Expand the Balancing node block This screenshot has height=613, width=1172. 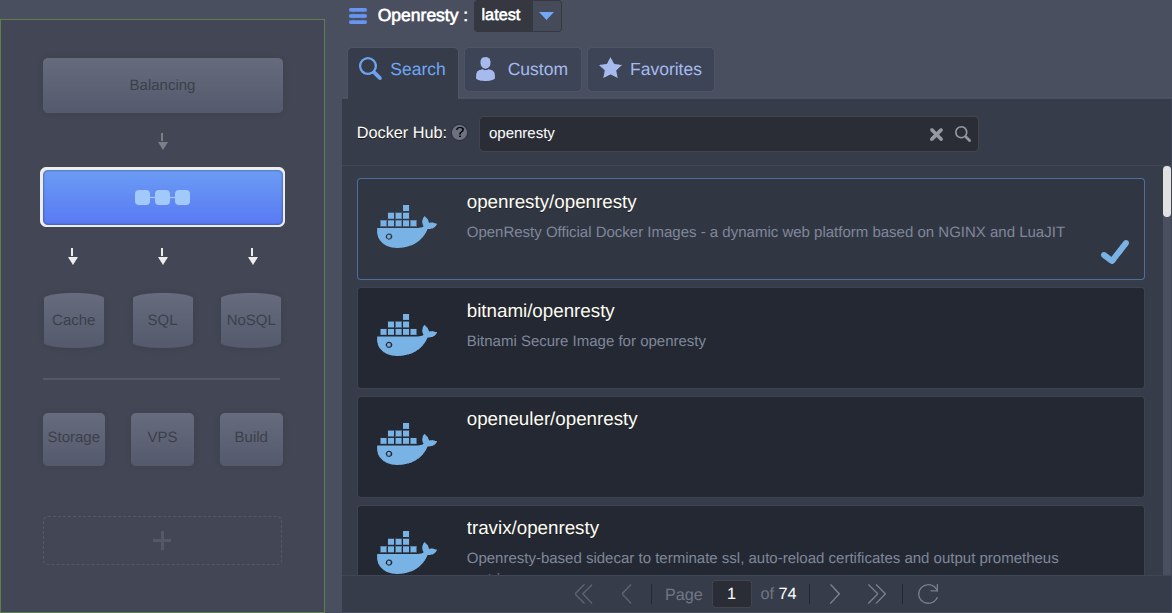[162, 85]
